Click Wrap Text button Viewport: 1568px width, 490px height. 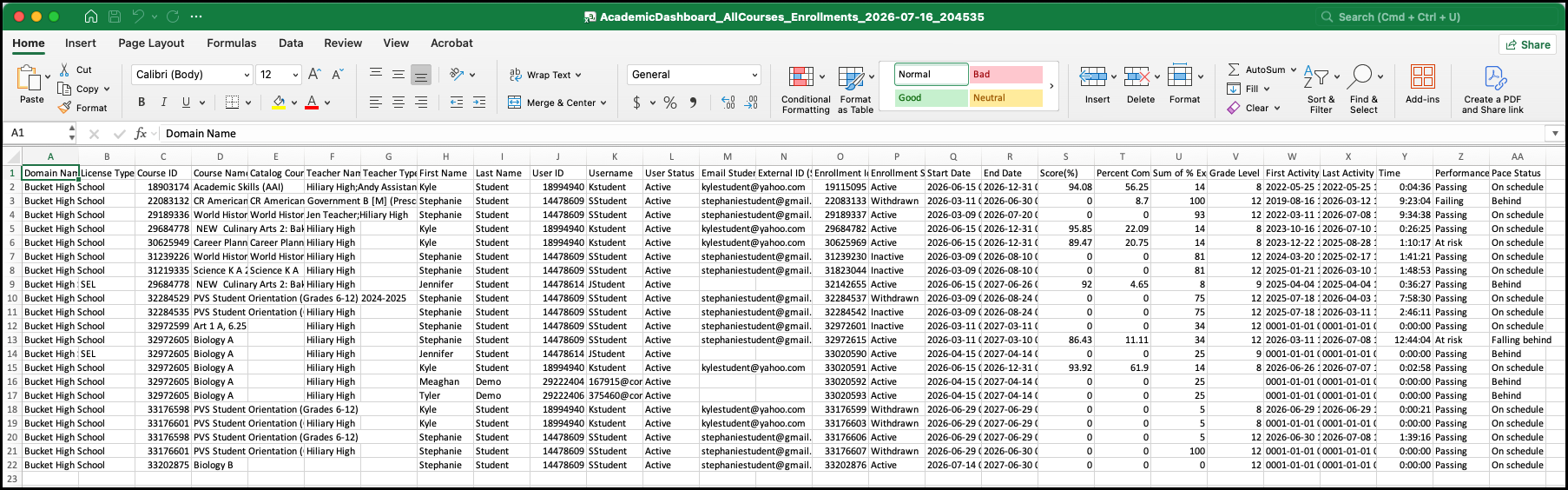pos(545,75)
